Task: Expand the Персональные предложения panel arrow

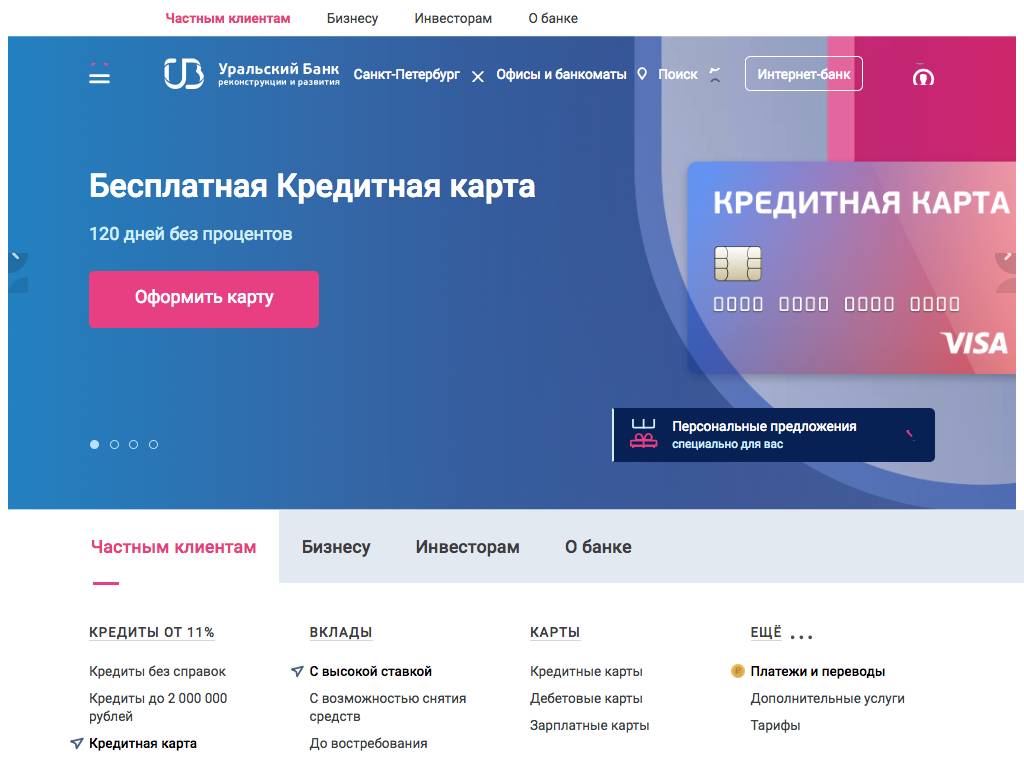Action: pos(909,435)
